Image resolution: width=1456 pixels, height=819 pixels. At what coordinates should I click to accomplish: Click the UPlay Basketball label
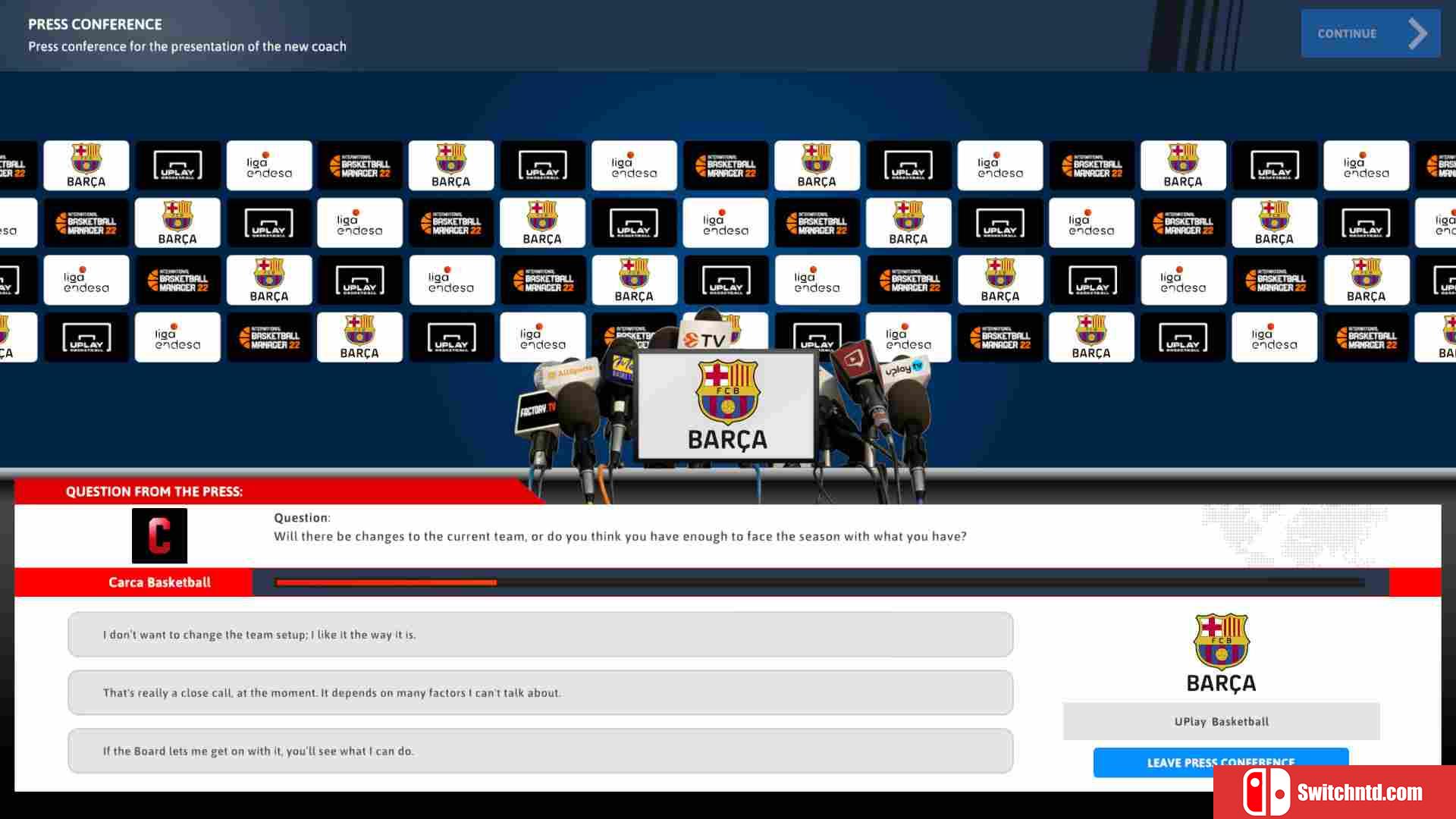(1221, 721)
